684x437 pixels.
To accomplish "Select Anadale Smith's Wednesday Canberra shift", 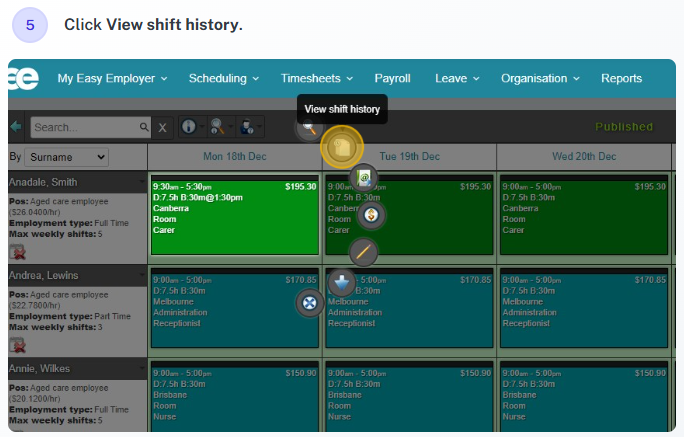I will point(584,215).
